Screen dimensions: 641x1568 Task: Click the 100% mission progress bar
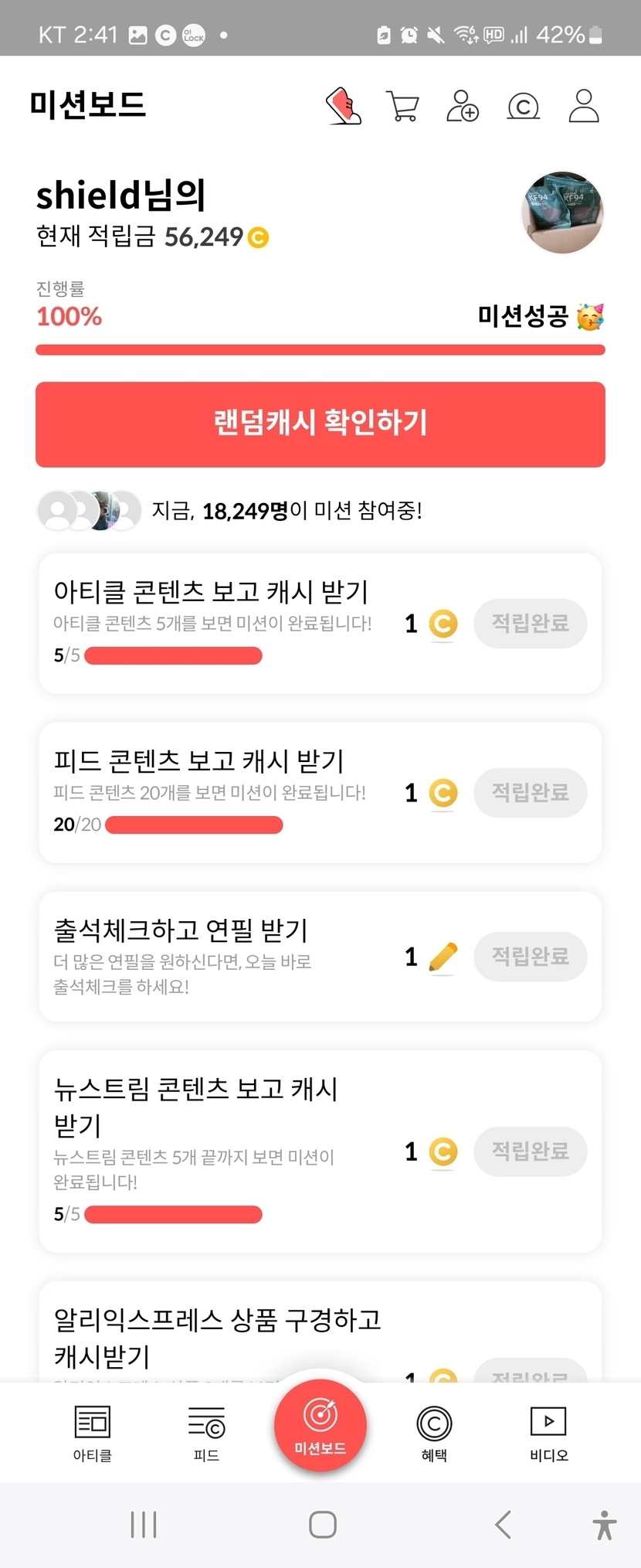(x=320, y=350)
